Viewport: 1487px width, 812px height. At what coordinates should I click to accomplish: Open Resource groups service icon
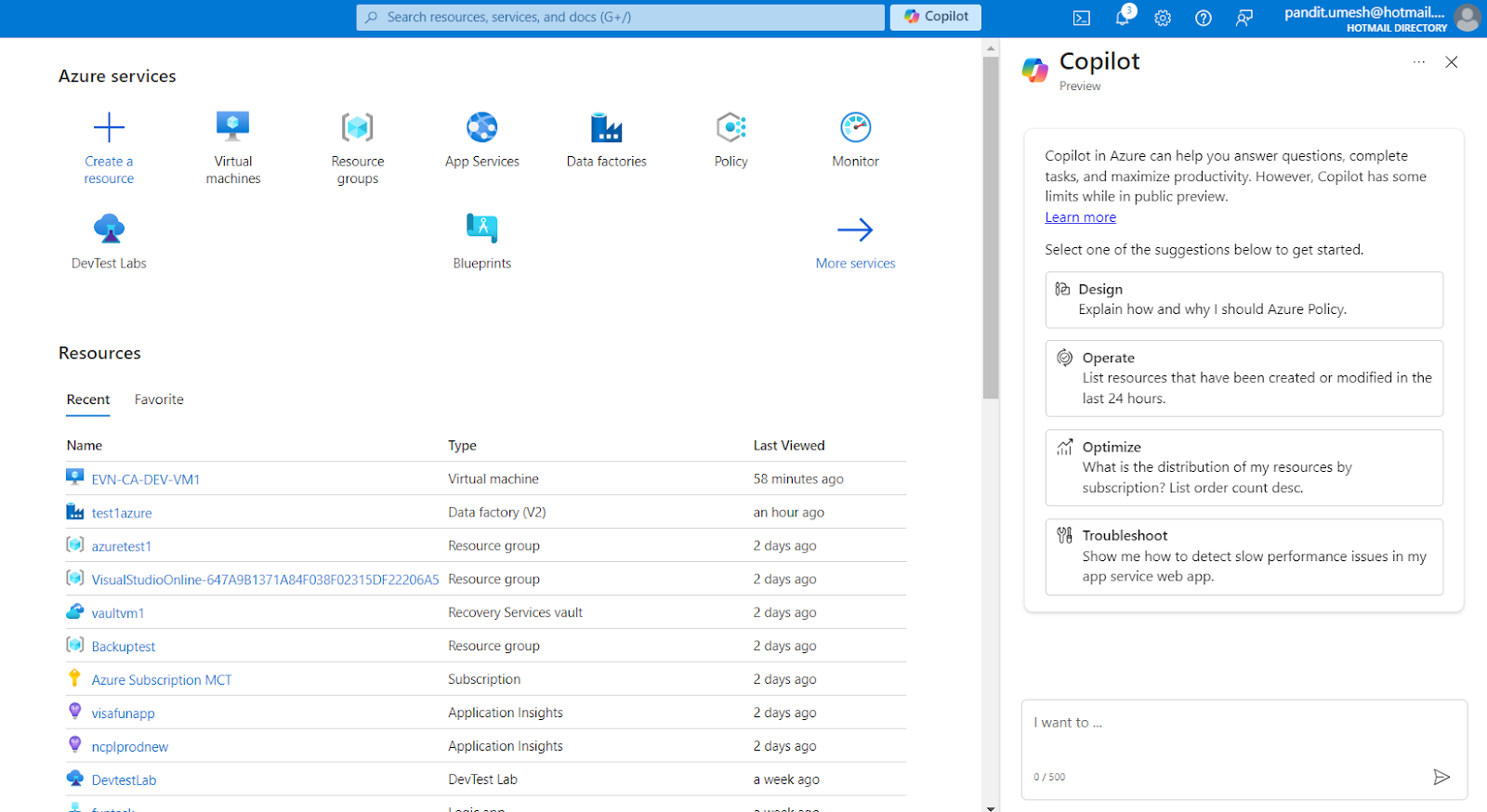click(x=358, y=127)
